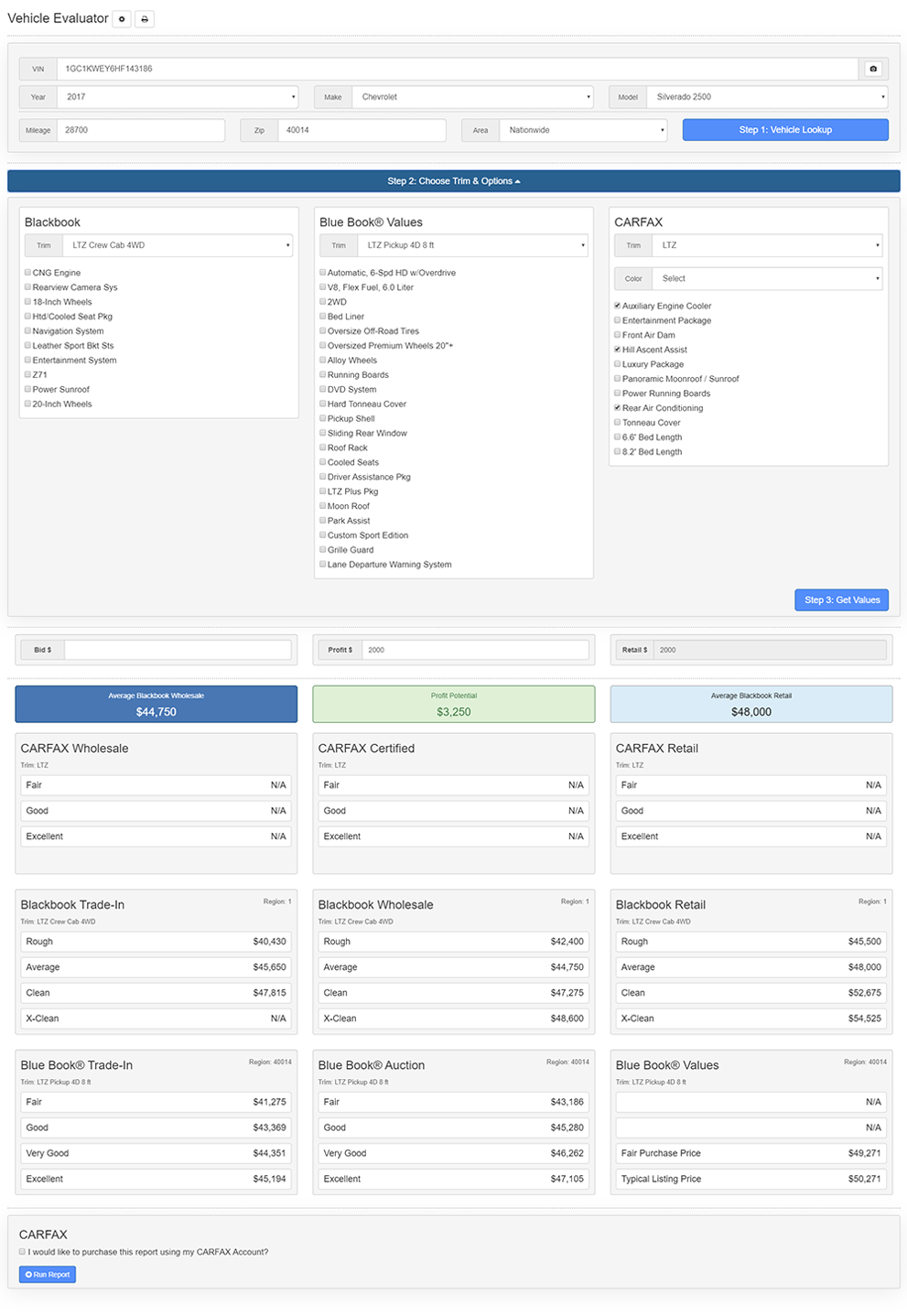Click Blue Book Auction Fair $43,186
The height and width of the screenshot is (1316, 907).
(x=567, y=1102)
